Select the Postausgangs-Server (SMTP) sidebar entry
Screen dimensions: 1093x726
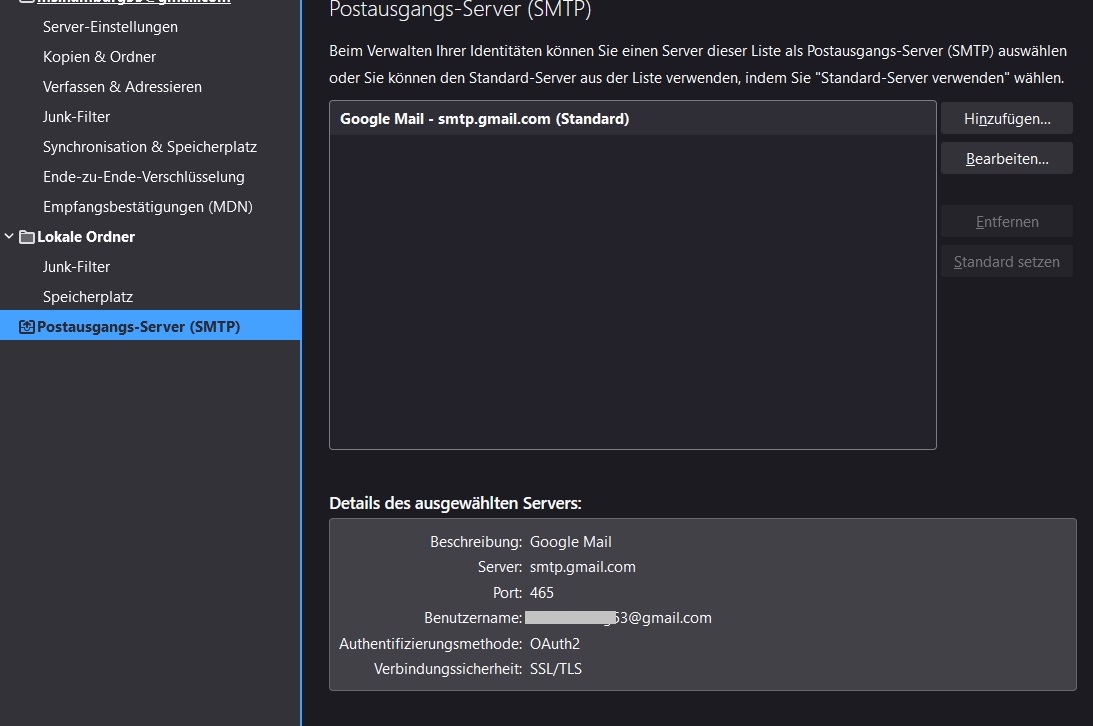tap(138, 327)
